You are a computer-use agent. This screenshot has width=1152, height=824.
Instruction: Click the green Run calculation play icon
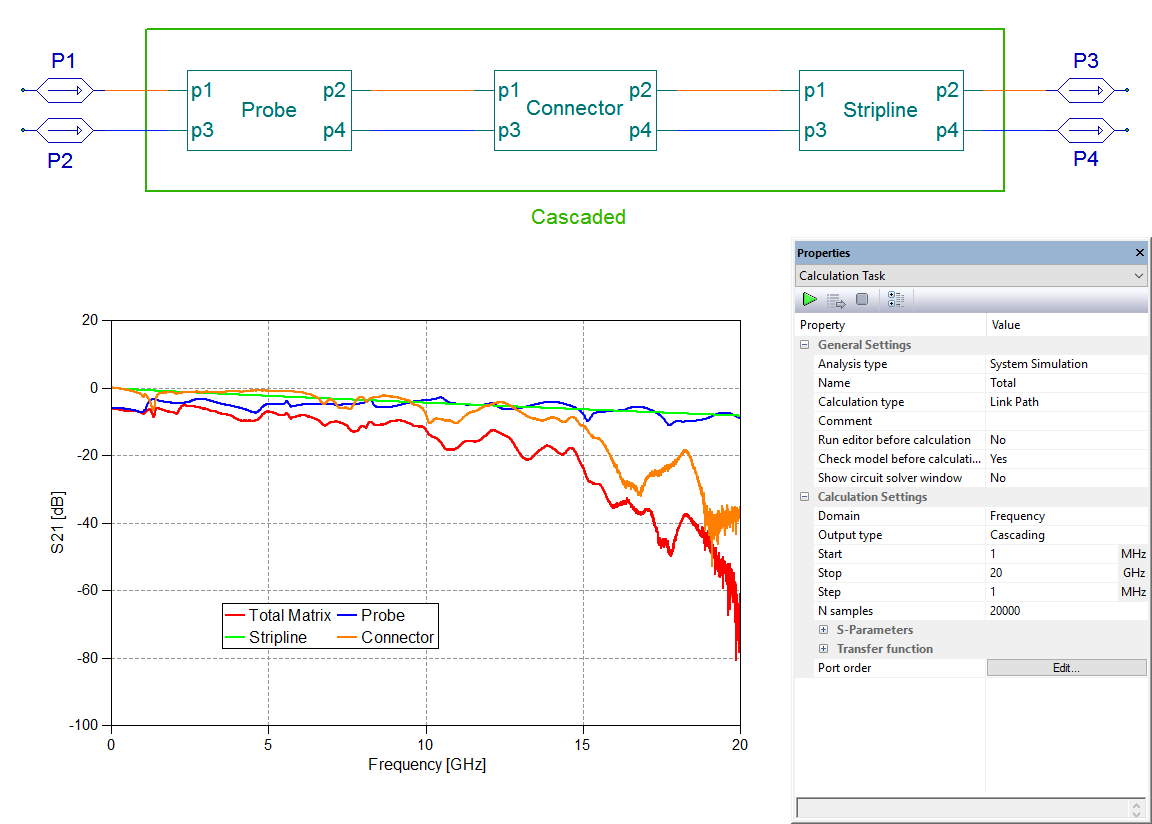click(x=809, y=299)
